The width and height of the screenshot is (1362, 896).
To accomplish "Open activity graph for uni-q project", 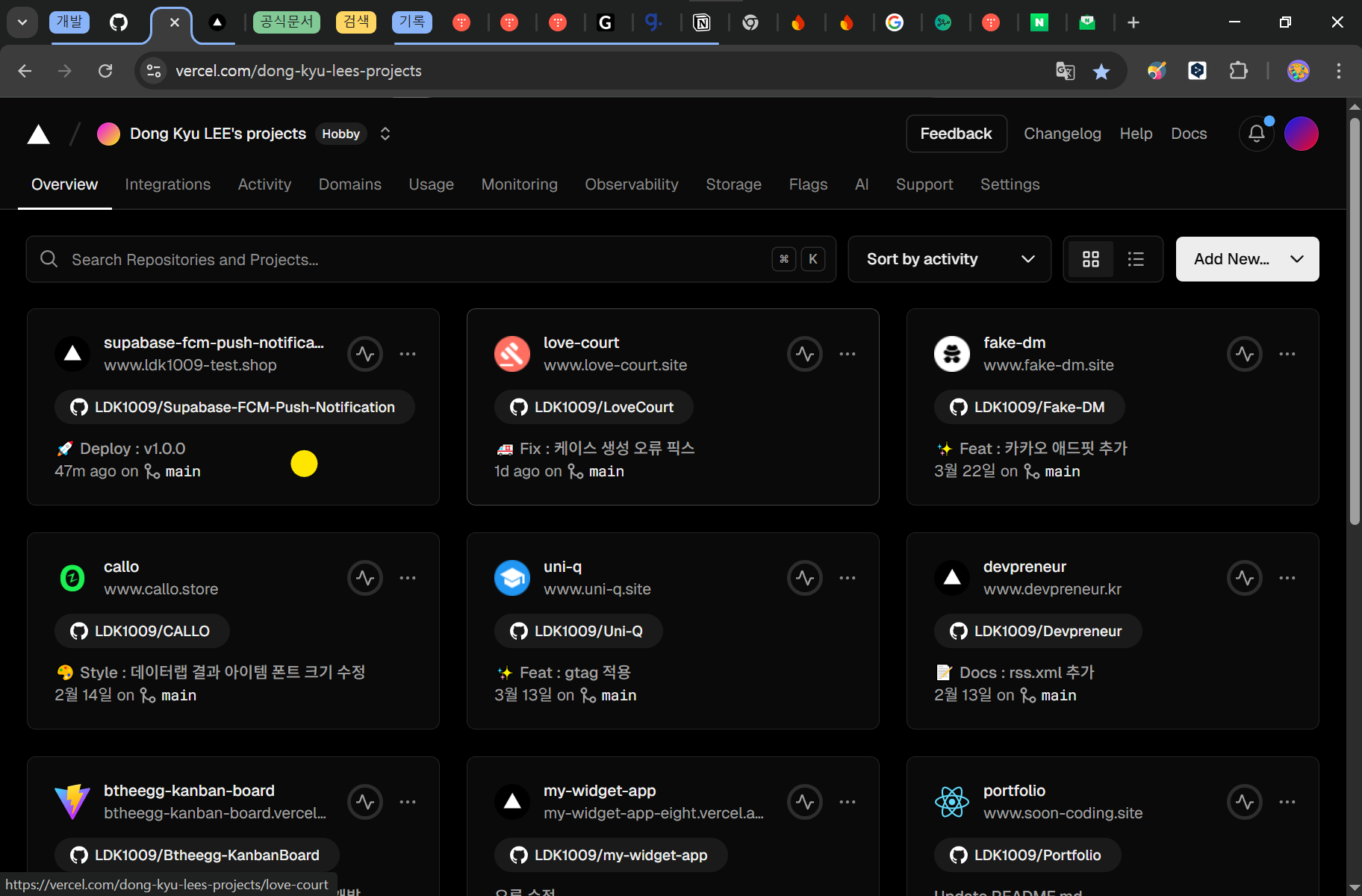I will click(805, 578).
